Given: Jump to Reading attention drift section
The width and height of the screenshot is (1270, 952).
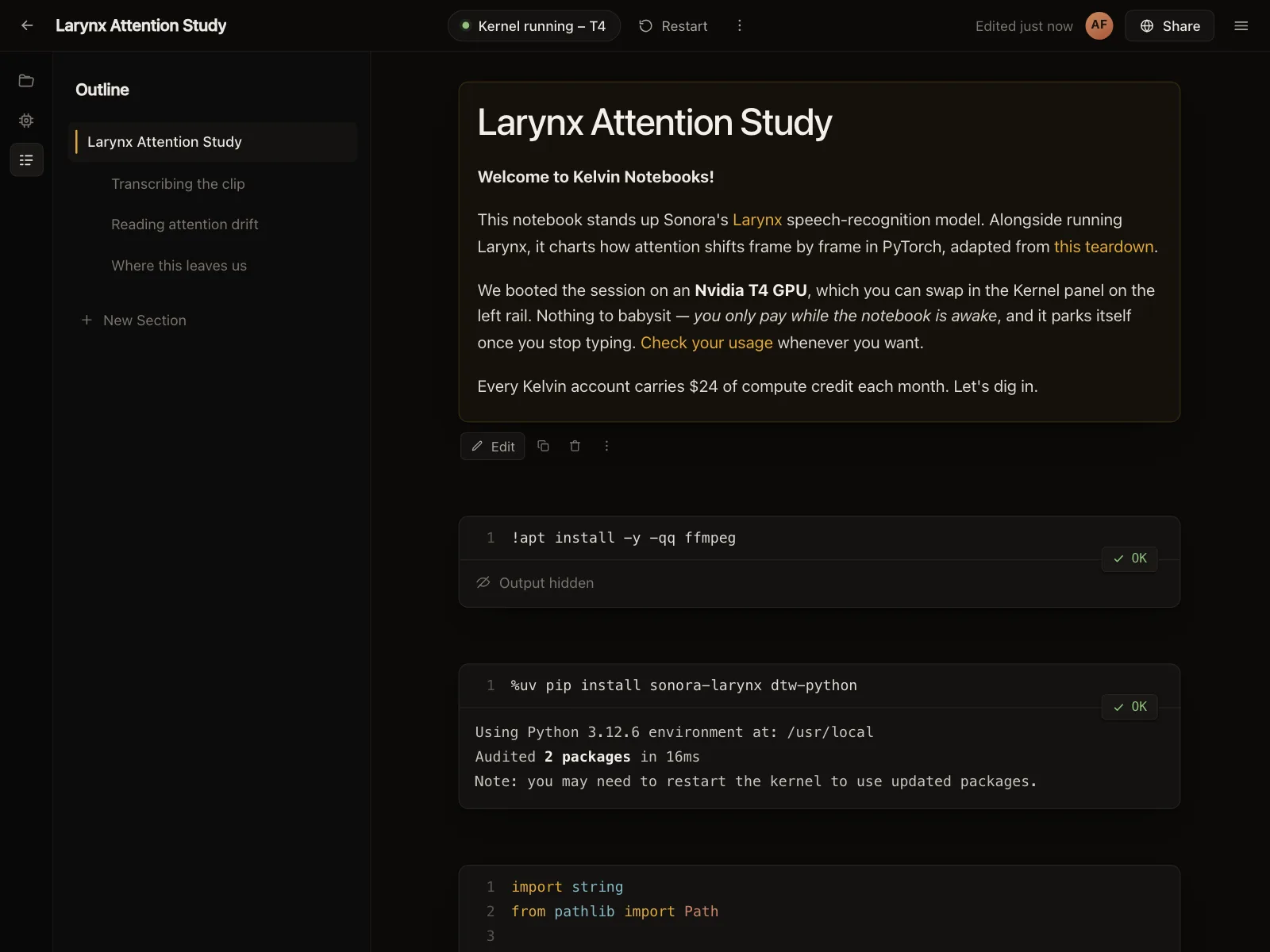Looking at the screenshot, I should tap(185, 225).
